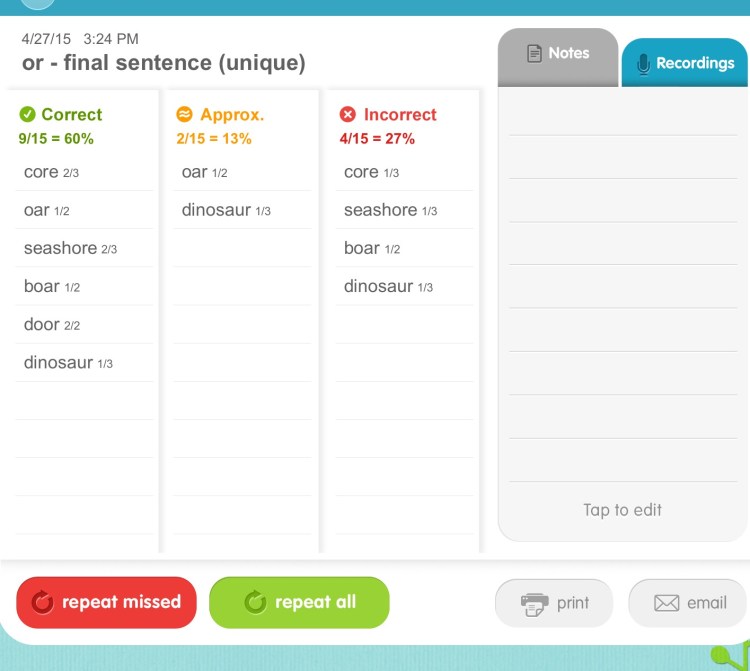Select 'door 2/2' in Correct list
Screen dimensions: 750x671
coord(52,325)
